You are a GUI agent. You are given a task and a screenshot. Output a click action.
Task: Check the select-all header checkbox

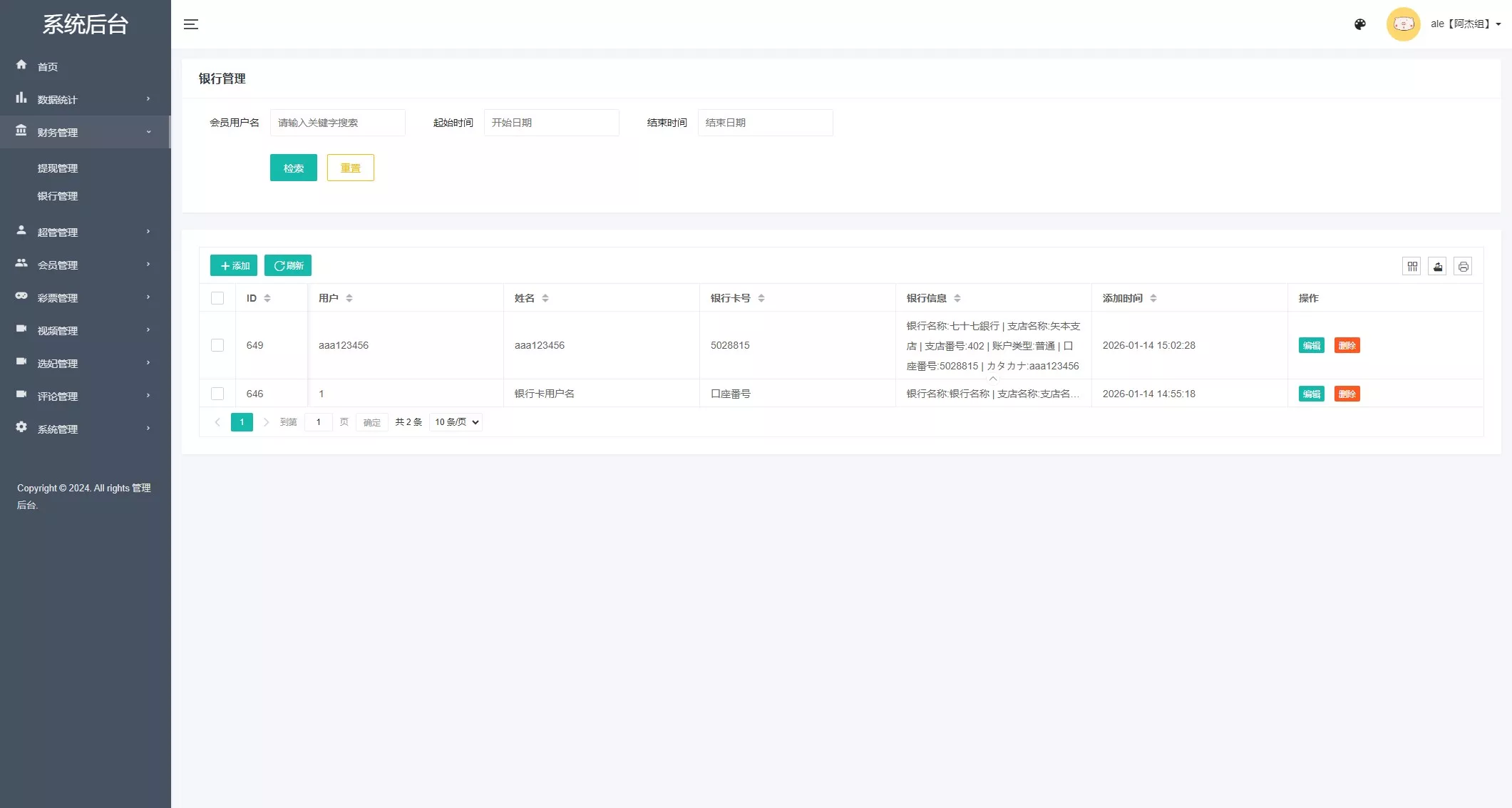(x=217, y=298)
